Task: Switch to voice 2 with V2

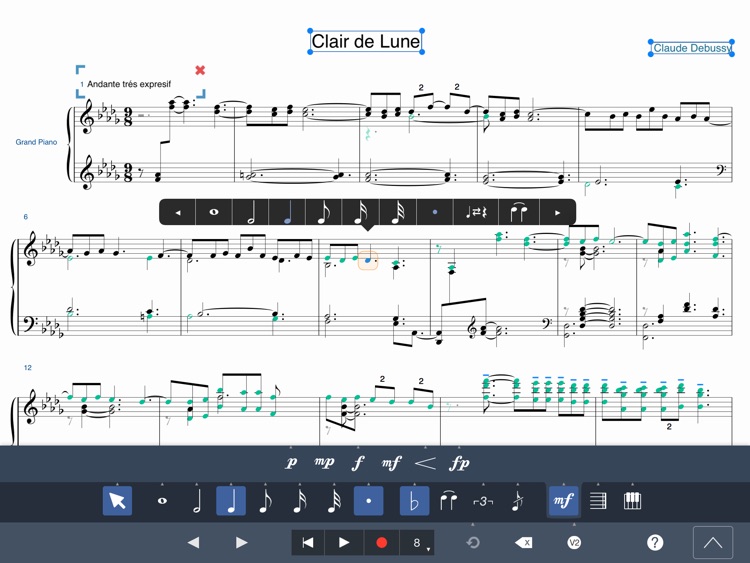Action: click(x=574, y=543)
